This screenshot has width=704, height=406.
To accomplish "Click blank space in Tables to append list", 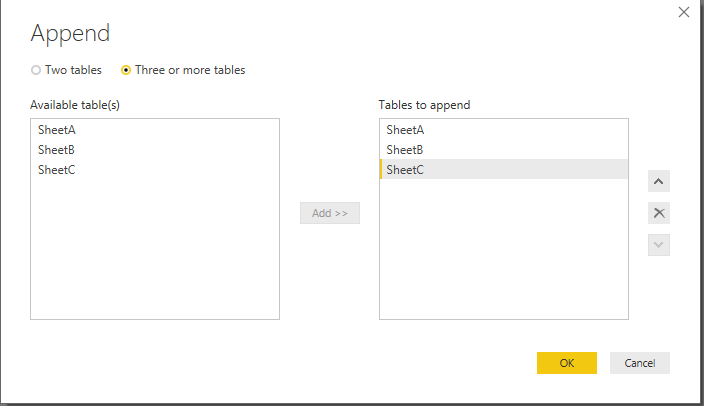I will point(503,250).
